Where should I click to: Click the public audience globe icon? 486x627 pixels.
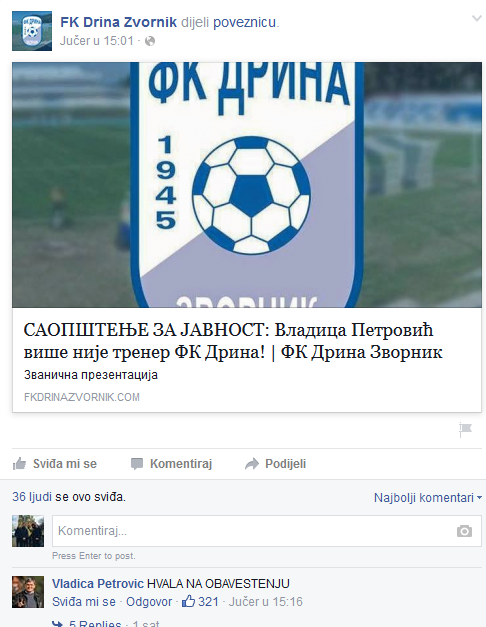pyautogui.click(x=150, y=41)
